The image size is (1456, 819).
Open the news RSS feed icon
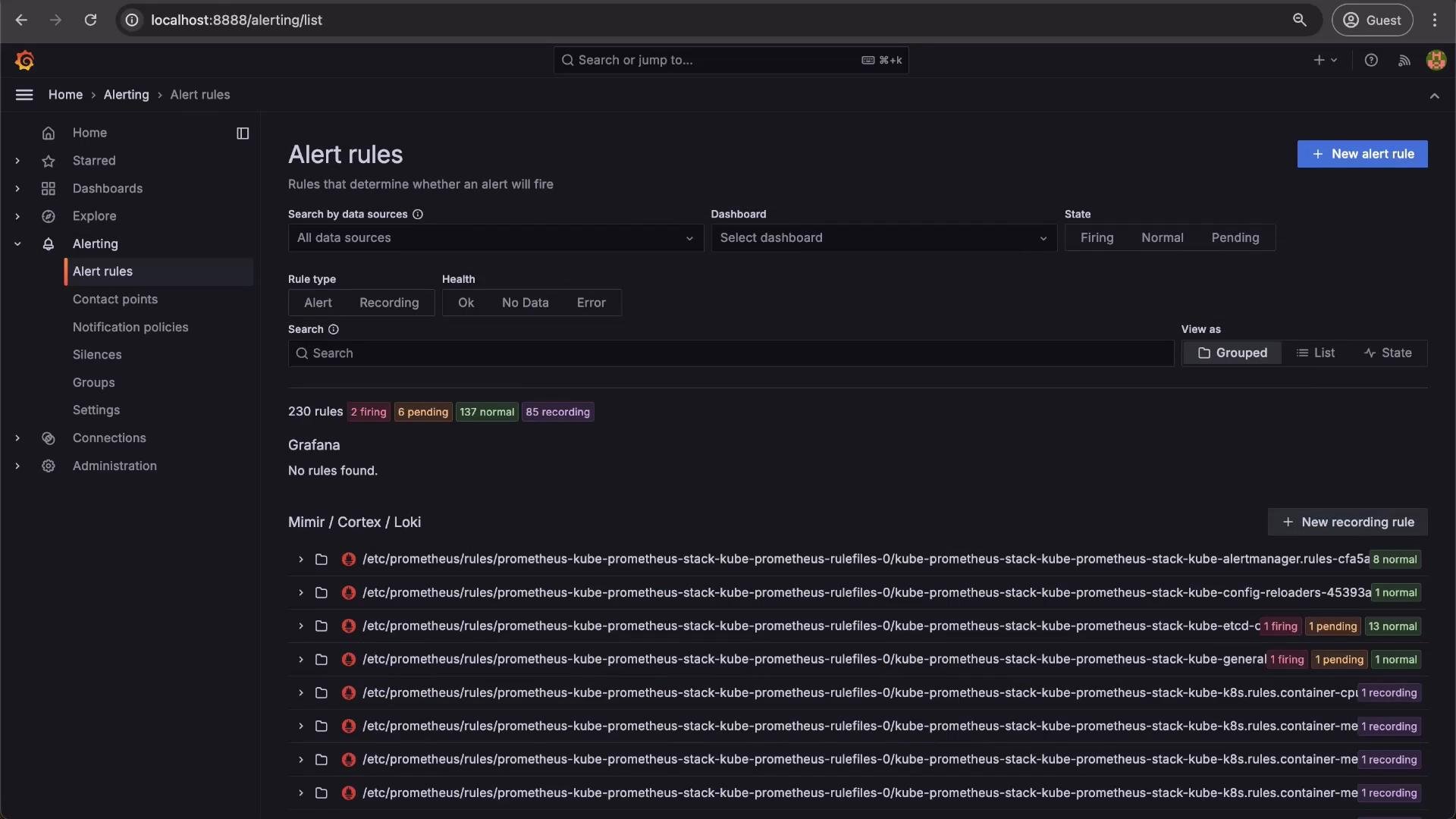point(1404,60)
